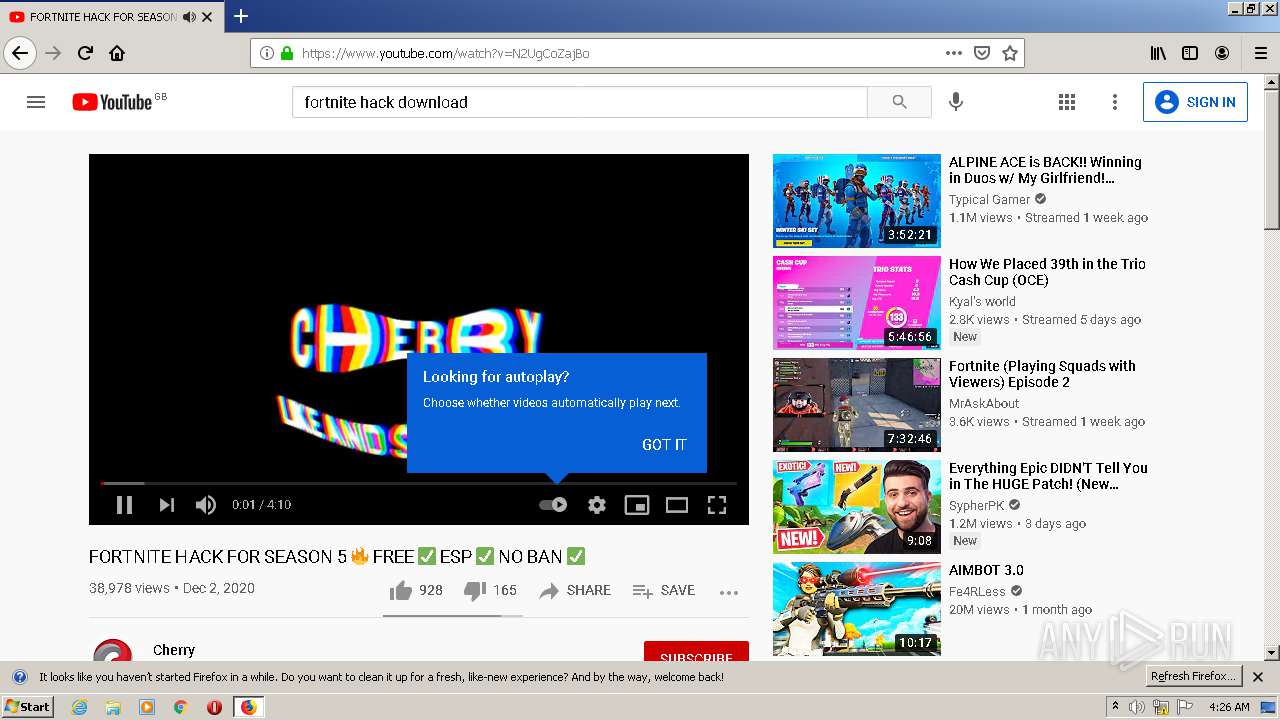Open Firefox account icon
Image resolution: width=1280 pixels, height=720 pixels.
[1222, 53]
